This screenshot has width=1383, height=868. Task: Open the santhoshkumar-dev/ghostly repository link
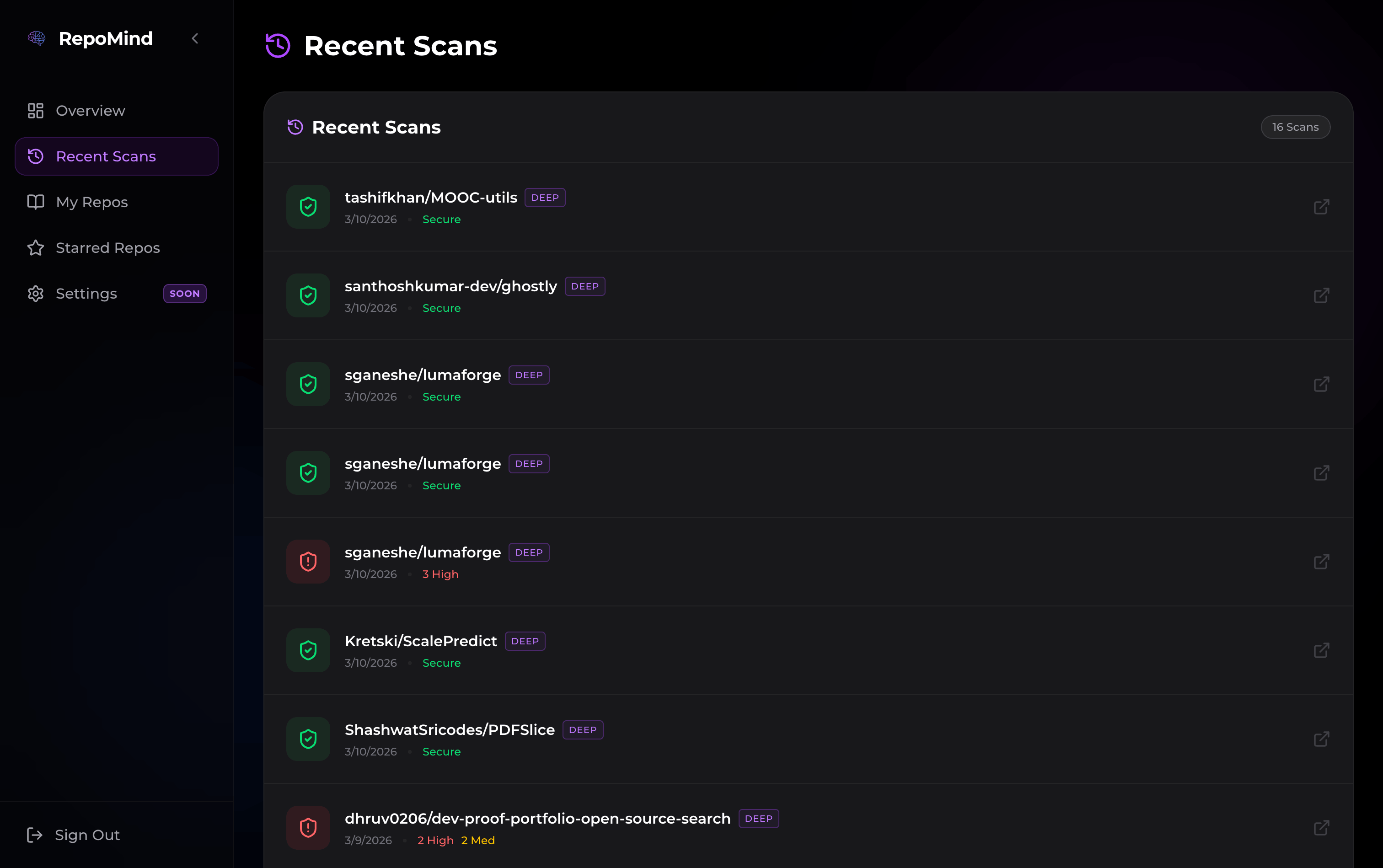coord(450,286)
